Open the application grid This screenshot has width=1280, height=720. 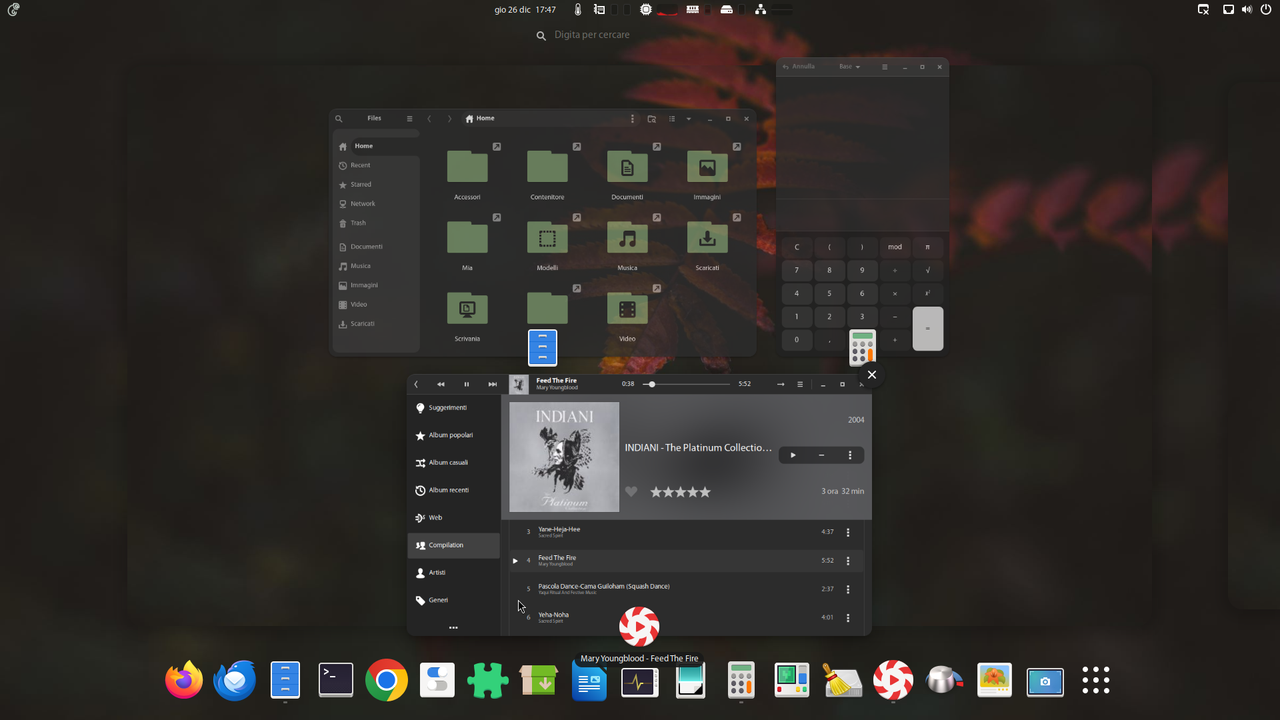point(1096,680)
